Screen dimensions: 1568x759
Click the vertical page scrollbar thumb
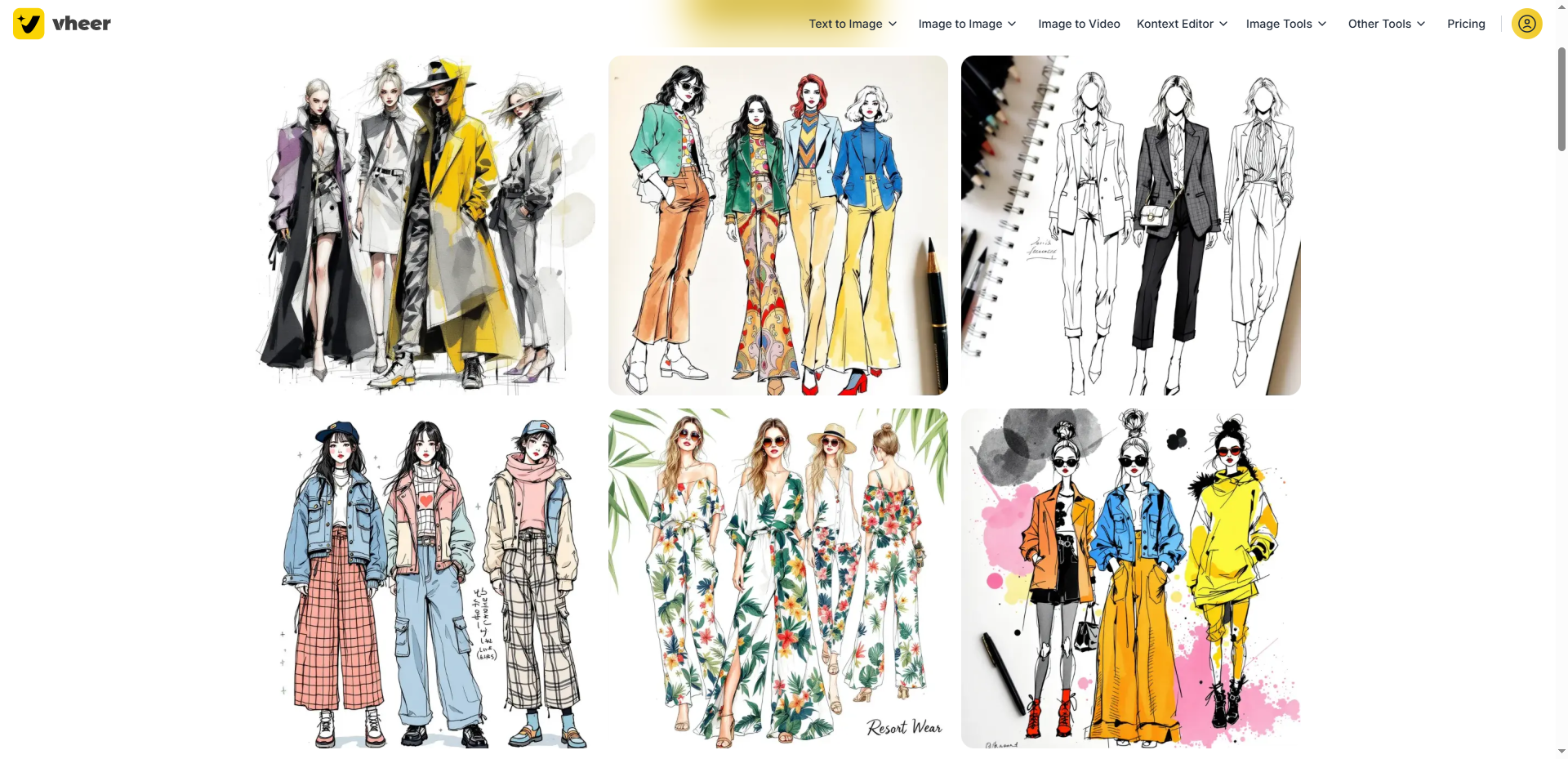coord(1561,98)
